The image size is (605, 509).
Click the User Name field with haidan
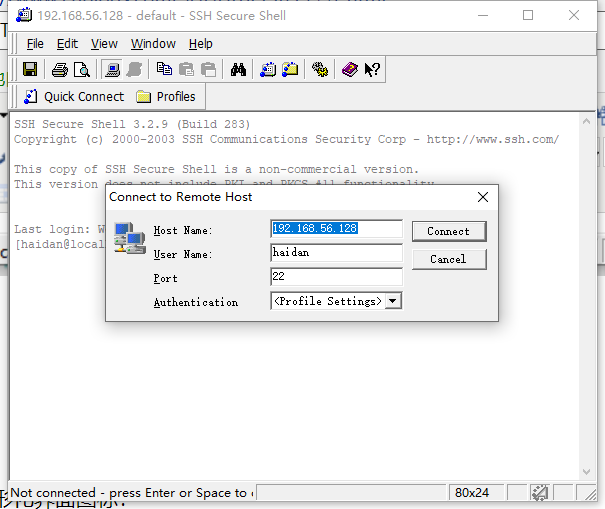tap(336, 253)
